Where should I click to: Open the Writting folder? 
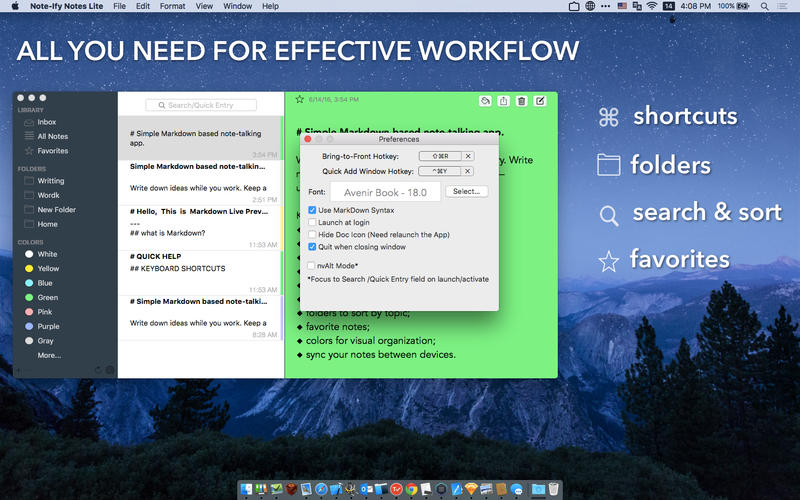(x=50, y=181)
